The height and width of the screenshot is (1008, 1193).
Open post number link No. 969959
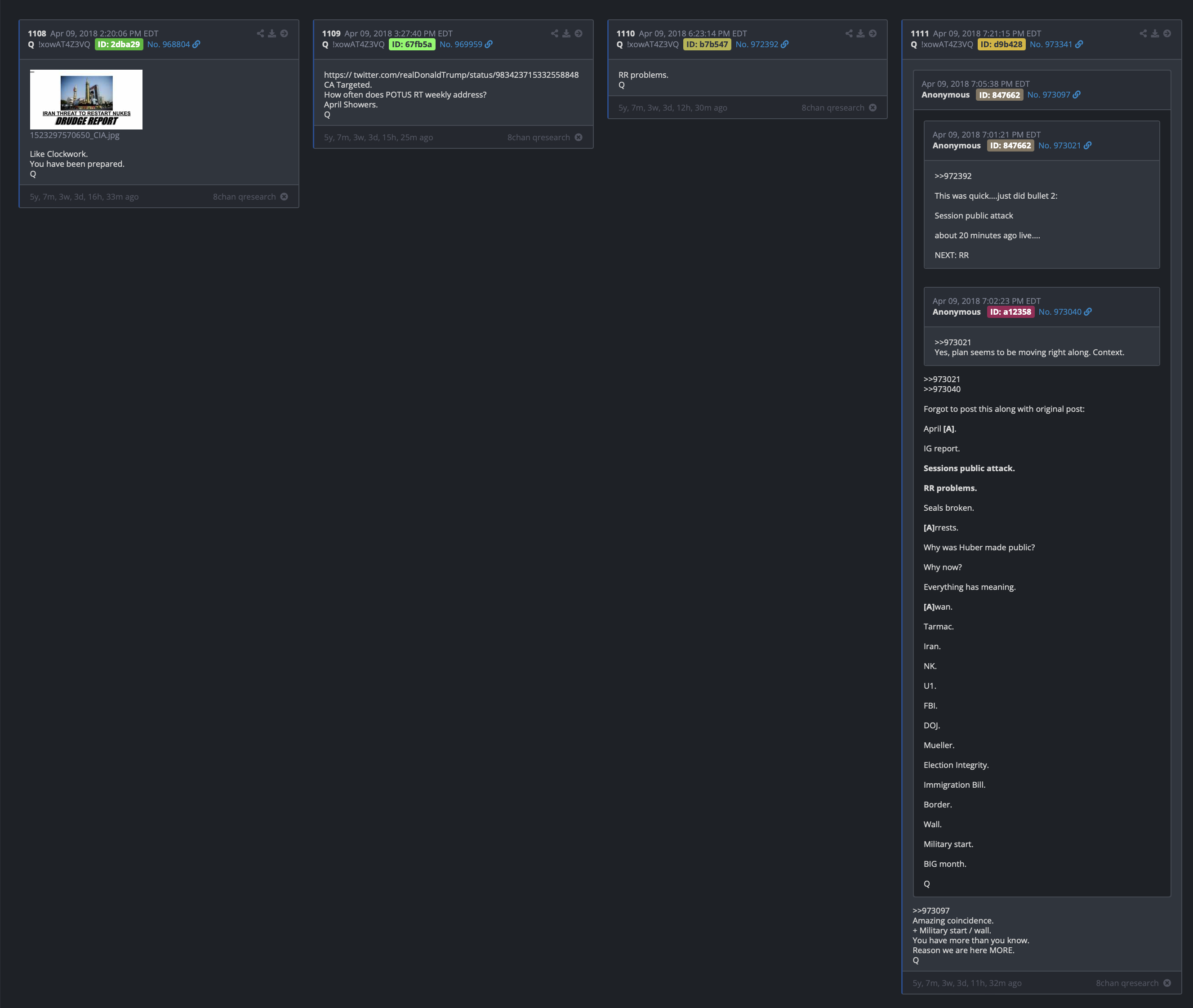coord(461,45)
